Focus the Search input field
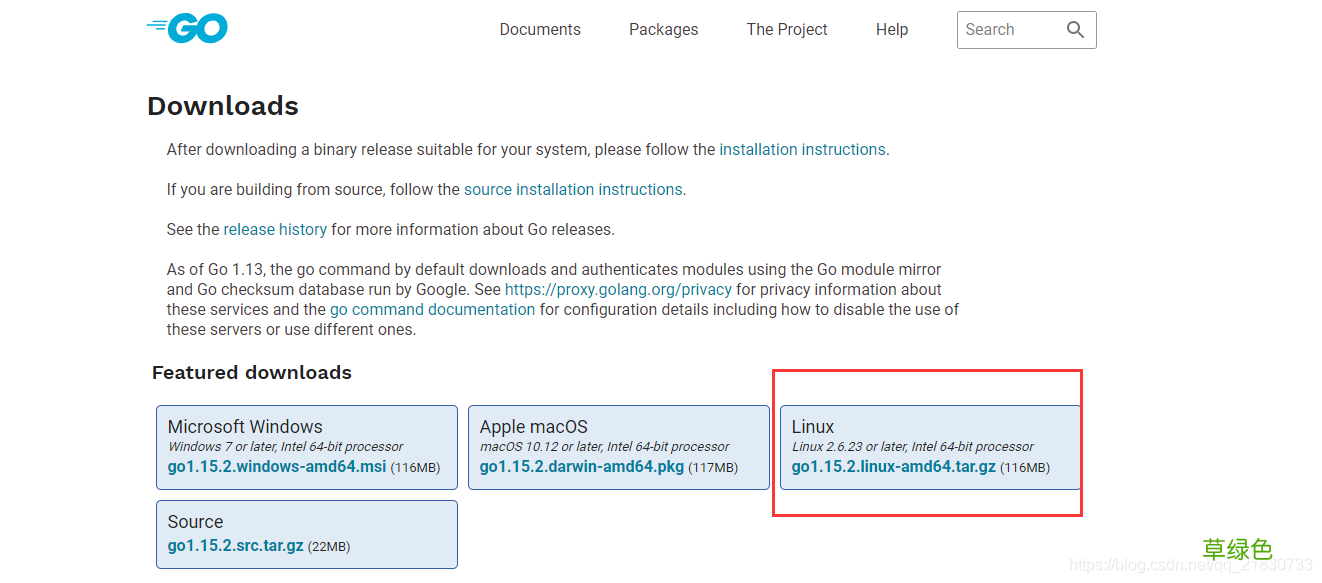Viewport: 1322px width, 583px height. coord(1005,30)
